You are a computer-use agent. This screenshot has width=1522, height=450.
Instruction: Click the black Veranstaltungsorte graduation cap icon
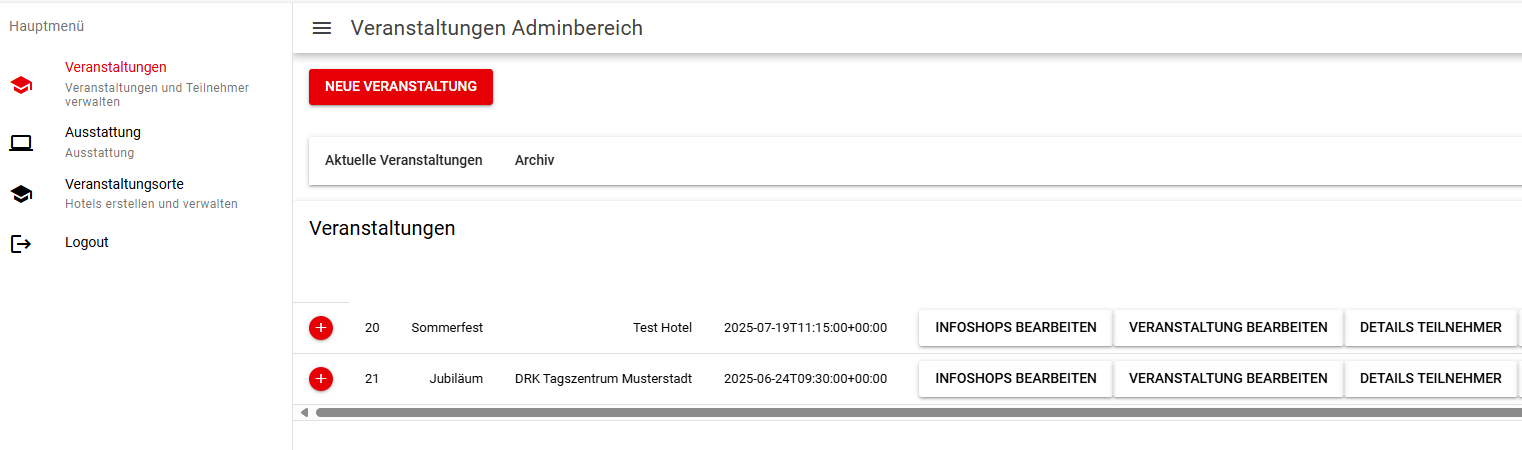[x=21, y=194]
